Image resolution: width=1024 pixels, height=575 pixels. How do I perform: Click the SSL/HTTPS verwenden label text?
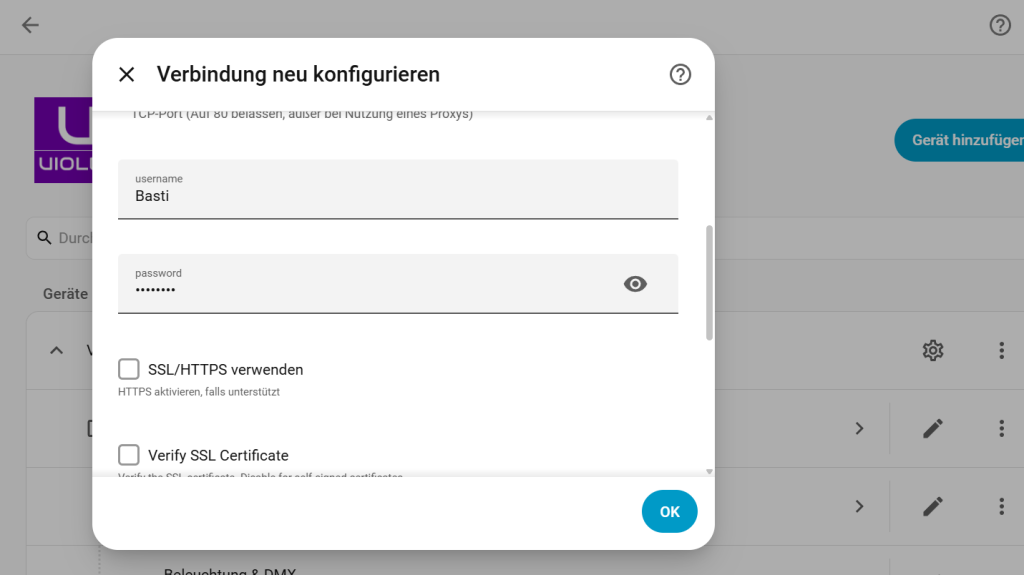point(225,370)
